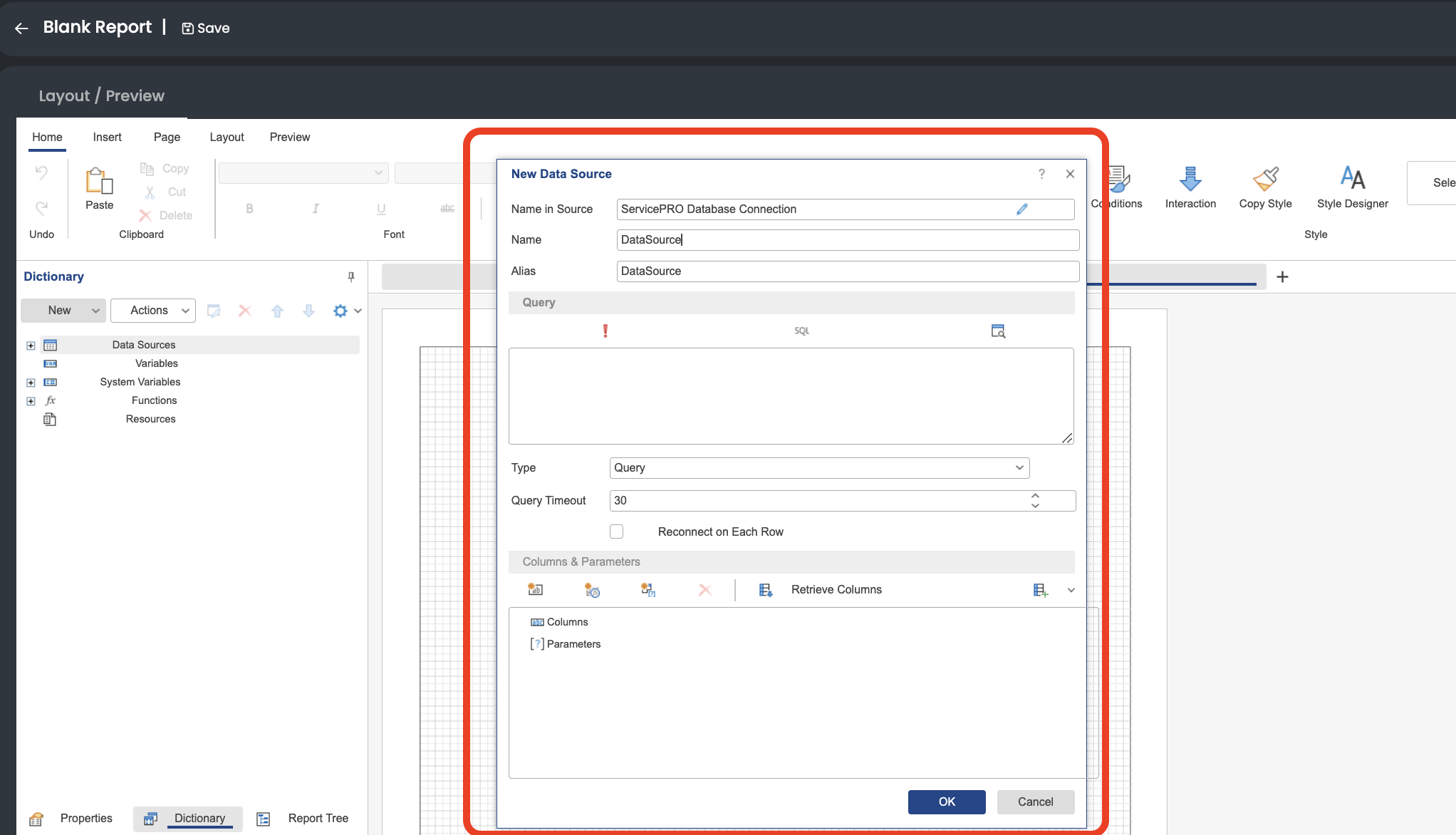The height and width of the screenshot is (835, 1456).
Task: Open the Retrieve Columns dropdown arrow
Action: [x=1071, y=590]
